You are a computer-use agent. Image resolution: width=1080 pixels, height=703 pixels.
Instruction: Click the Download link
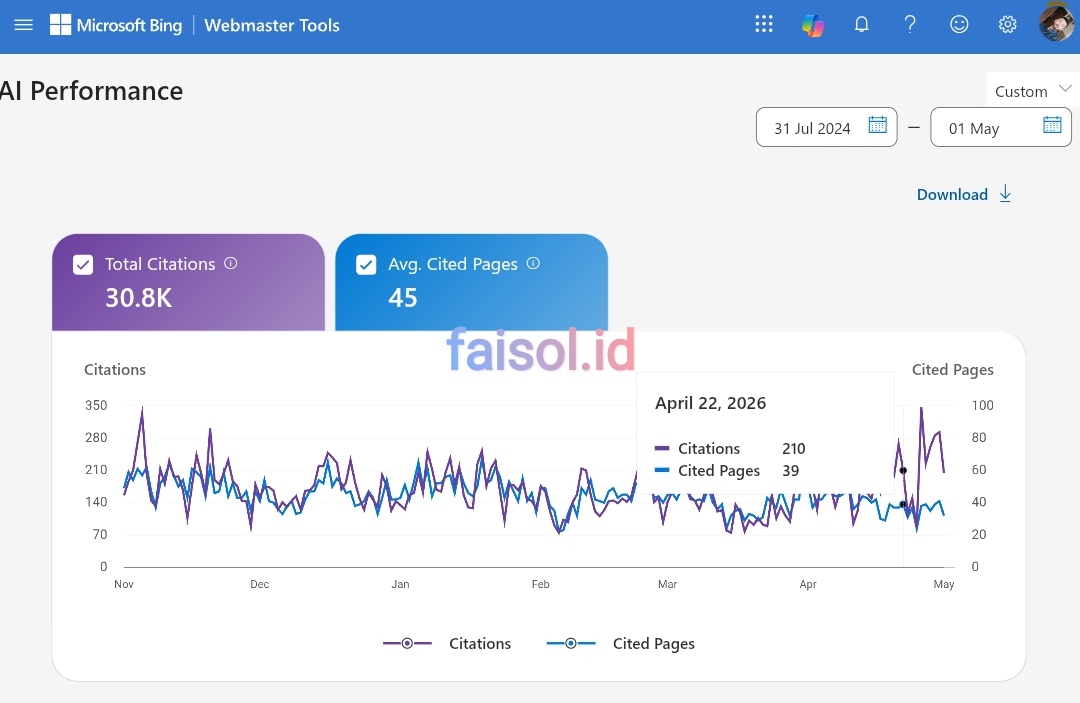coord(964,194)
